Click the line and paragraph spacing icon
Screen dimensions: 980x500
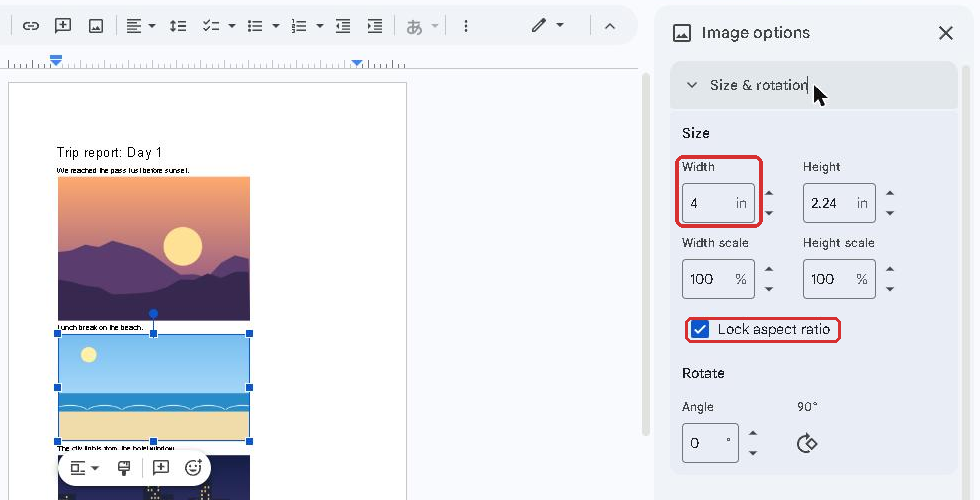coord(178,26)
